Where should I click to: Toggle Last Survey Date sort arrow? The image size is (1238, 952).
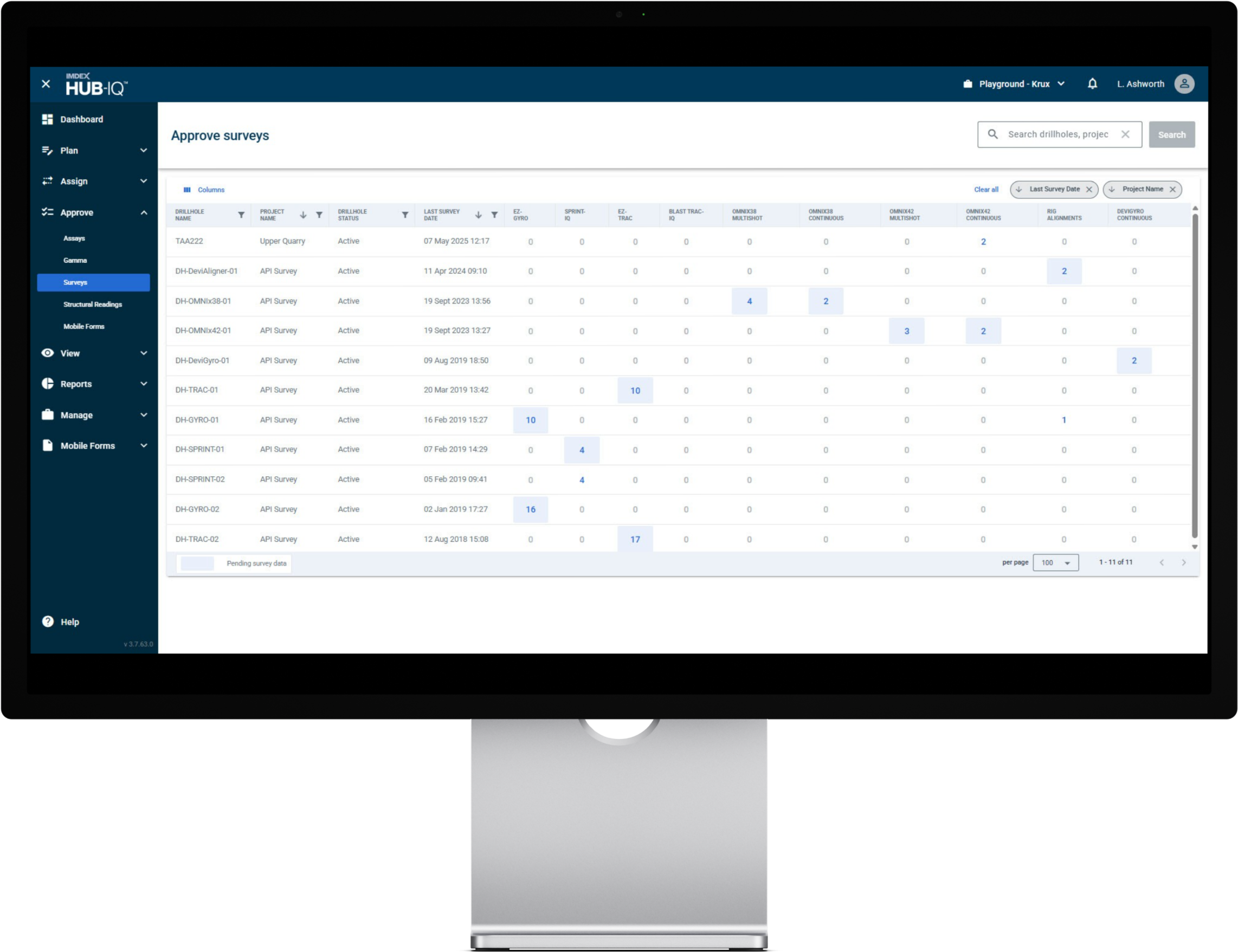[478, 215]
